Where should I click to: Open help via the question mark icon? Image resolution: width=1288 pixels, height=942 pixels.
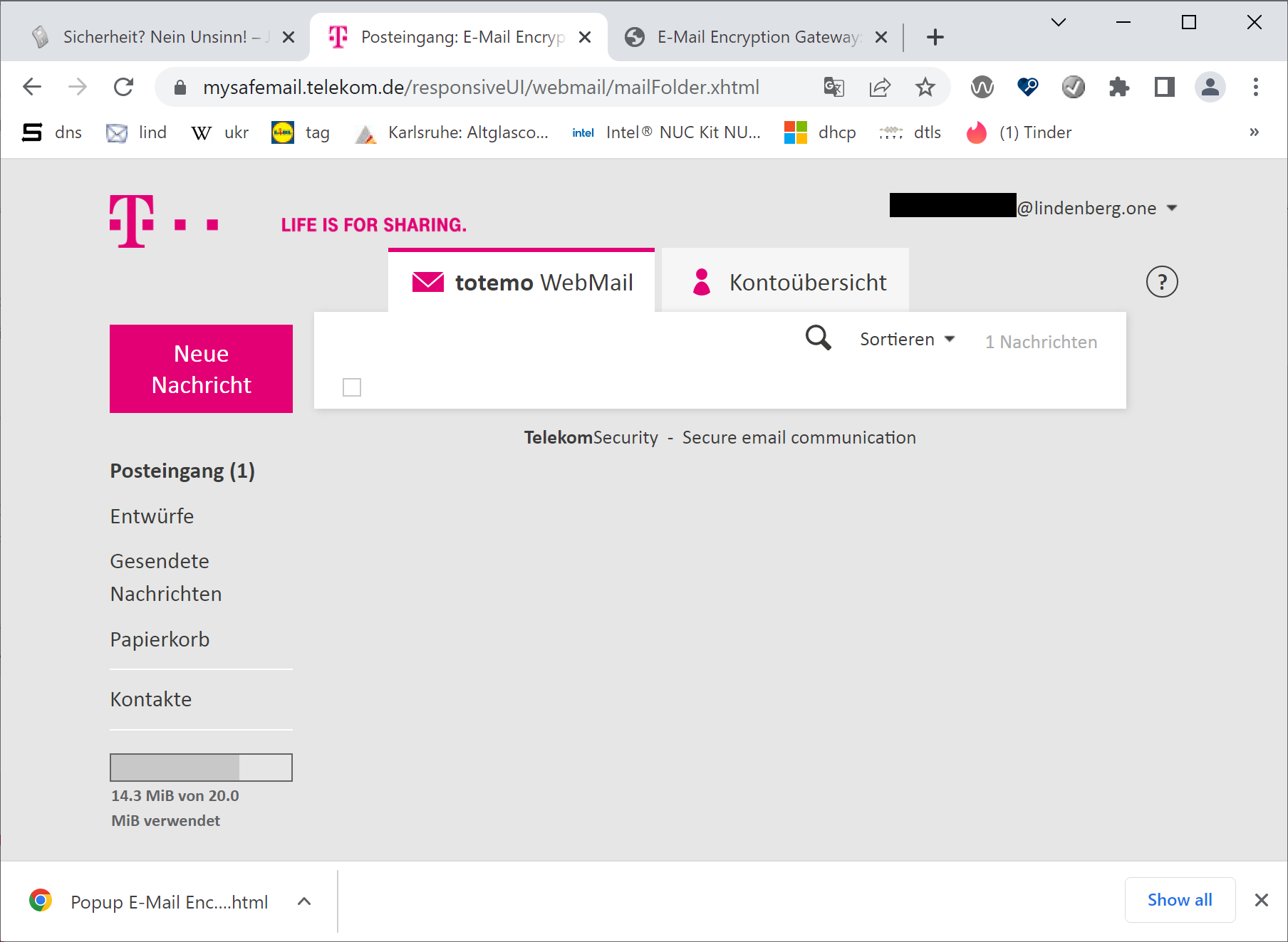pyautogui.click(x=1162, y=282)
